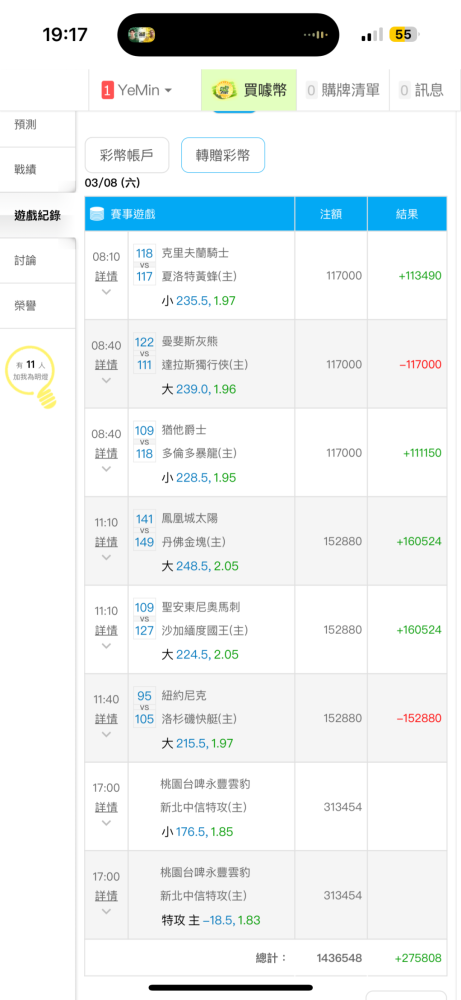Switch to the 預測 sidebar tab
Viewport: 461px width, 1000px height.
[x=26, y=124]
